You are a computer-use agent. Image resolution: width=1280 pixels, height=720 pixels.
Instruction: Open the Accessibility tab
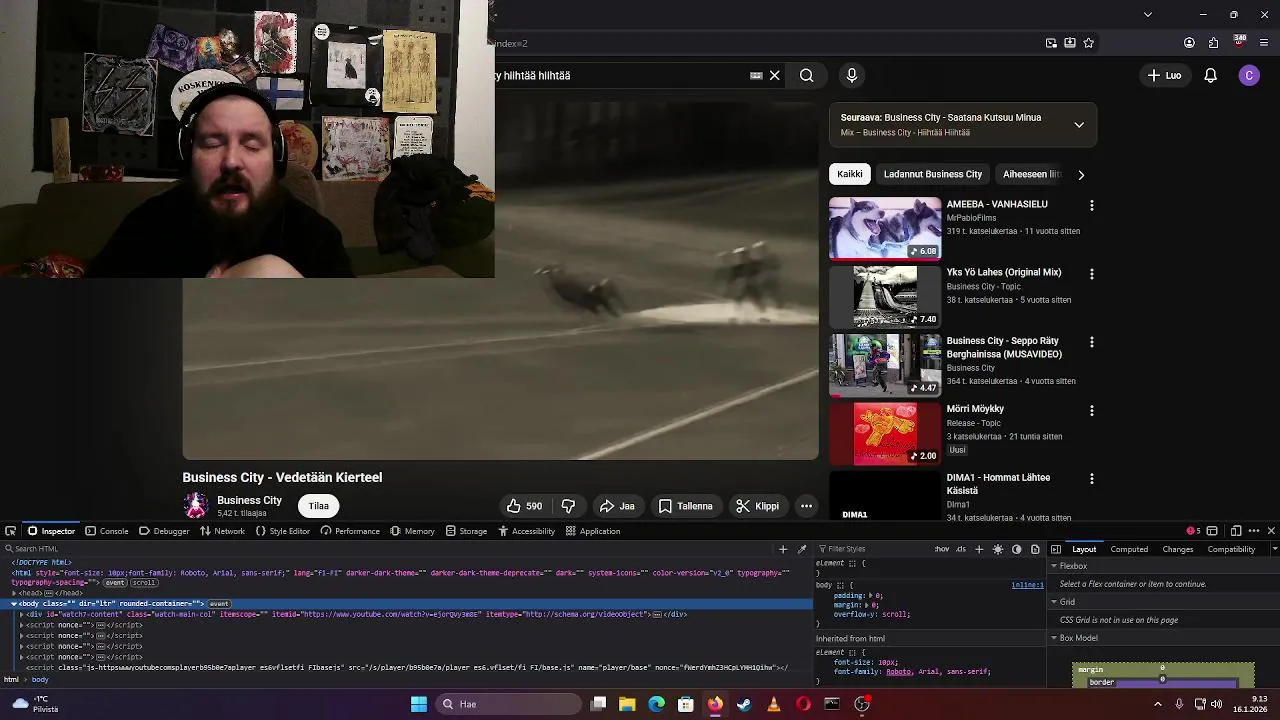click(526, 531)
